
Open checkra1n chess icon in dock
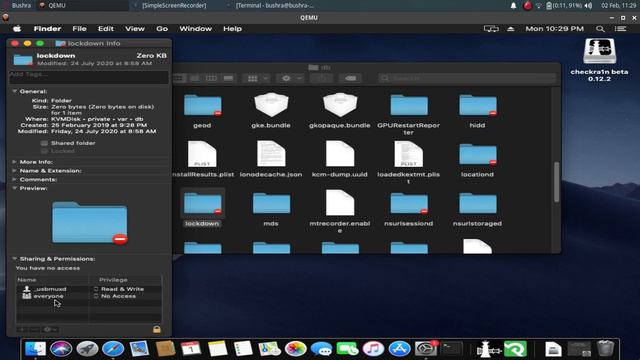click(x=488, y=349)
